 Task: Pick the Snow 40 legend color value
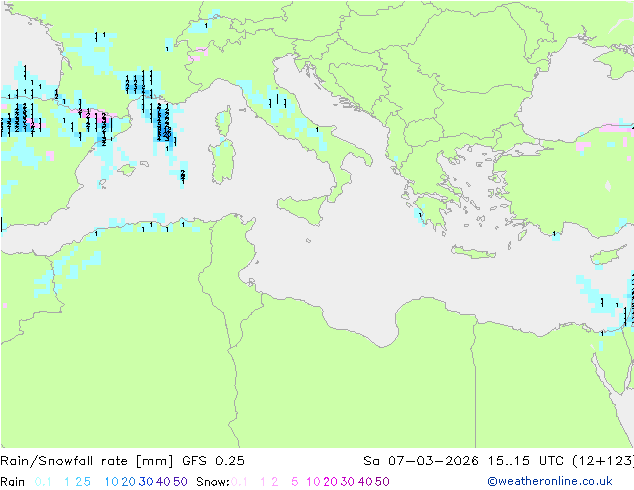click(365, 482)
